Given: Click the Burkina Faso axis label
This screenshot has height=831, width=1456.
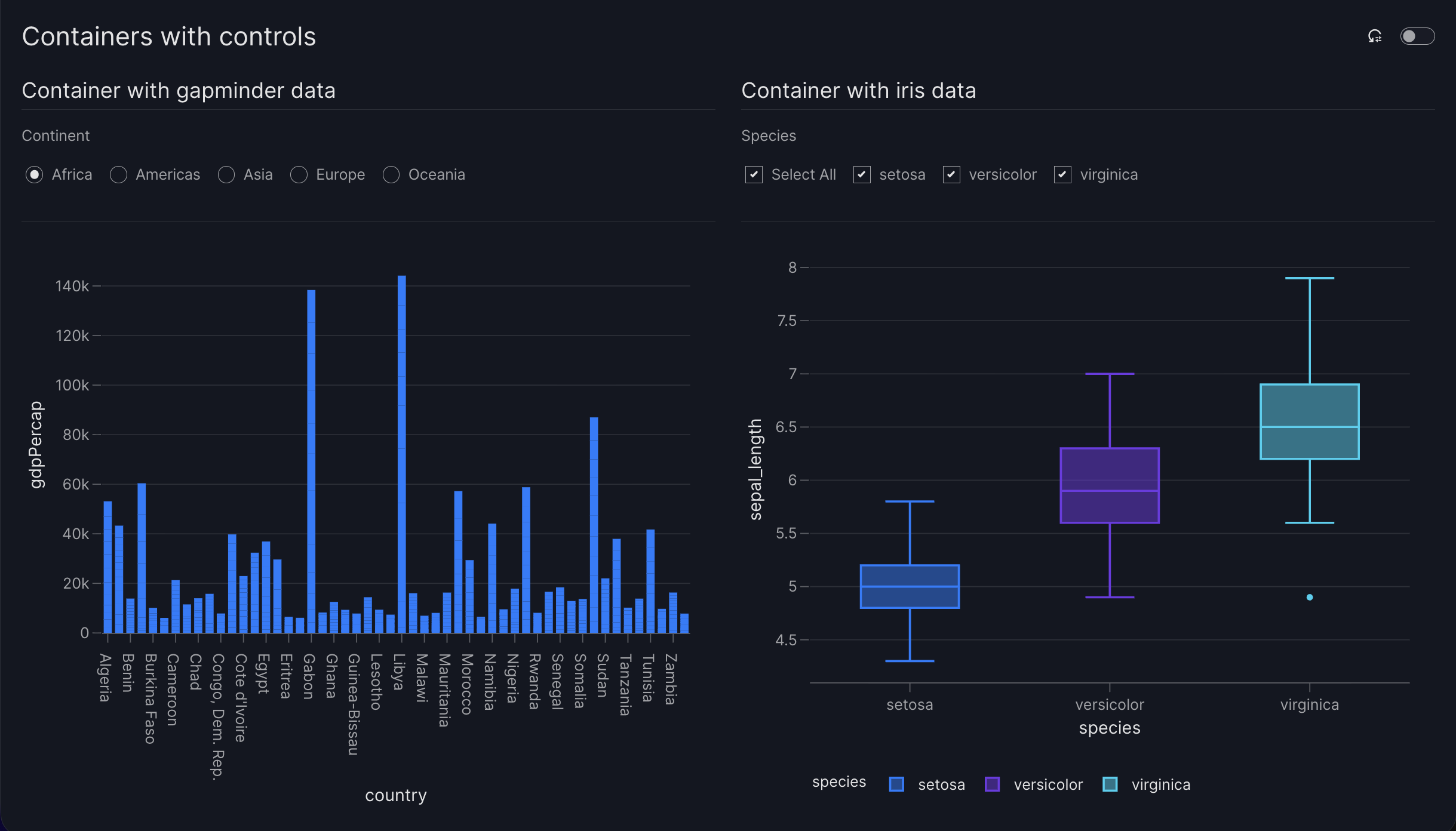Looking at the screenshot, I should click(x=150, y=698).
